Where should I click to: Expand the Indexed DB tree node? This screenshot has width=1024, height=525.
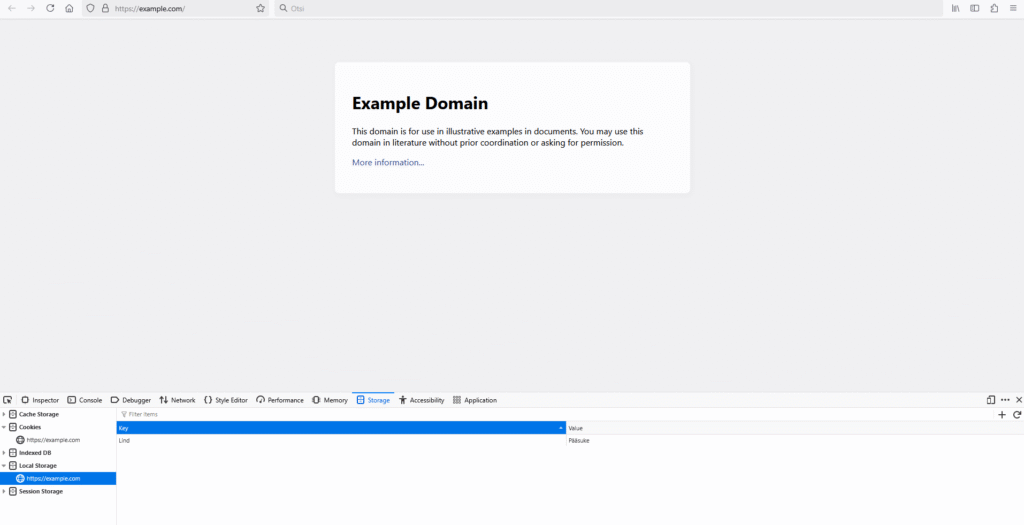pos(4,453)
